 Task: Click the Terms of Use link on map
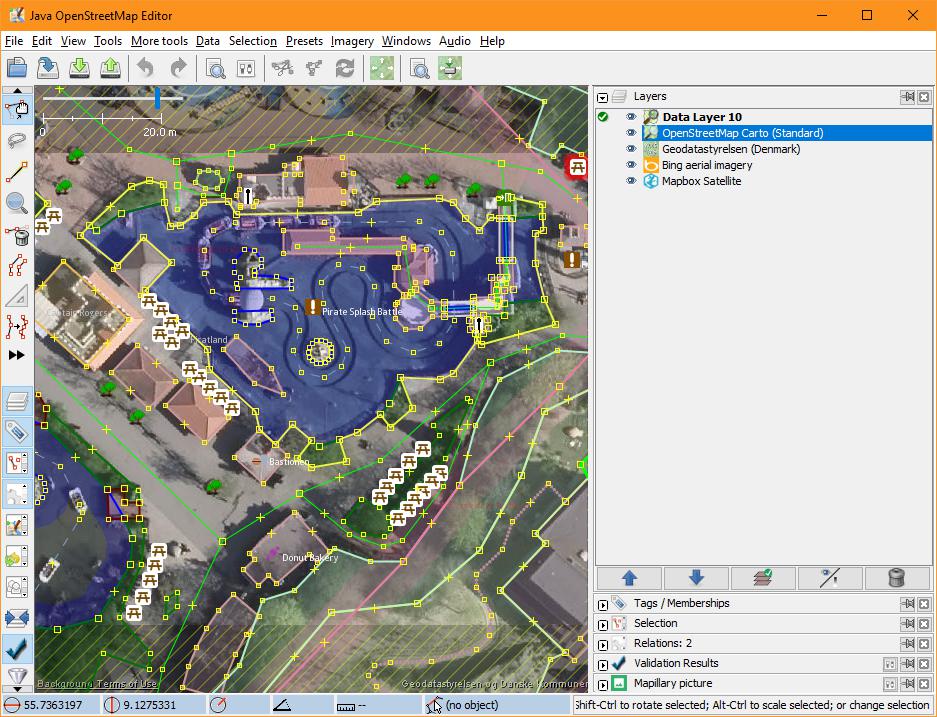coord(126,684)
